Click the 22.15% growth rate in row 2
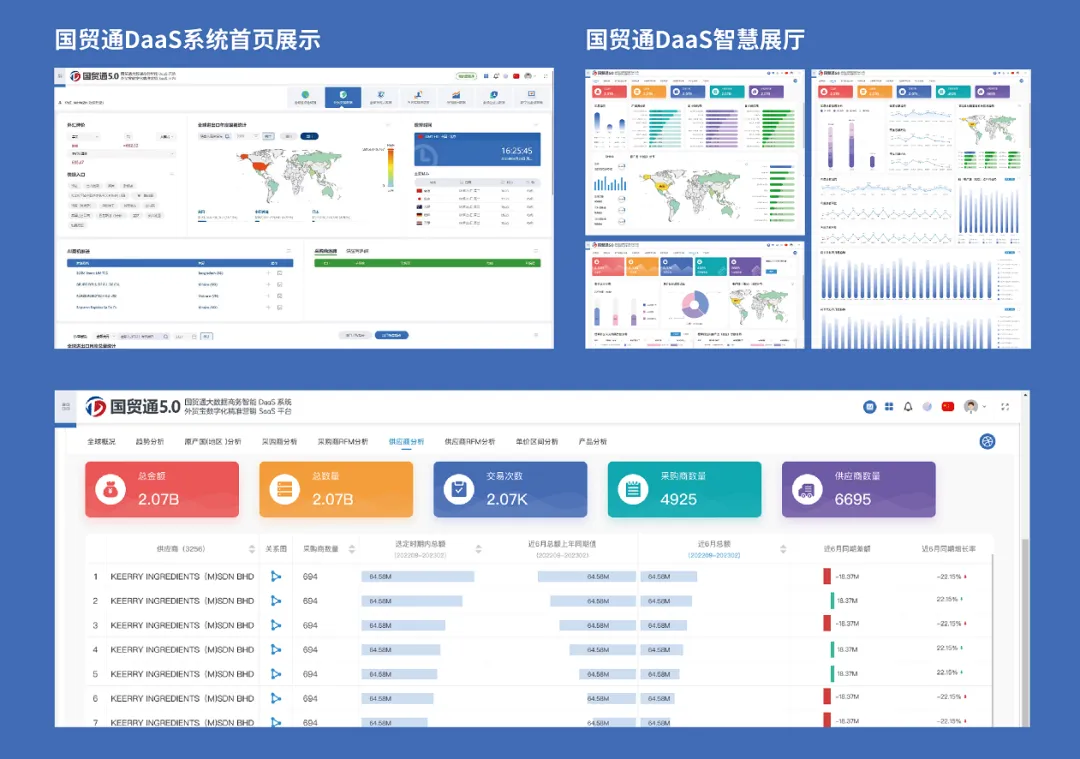The image size is (1080, 759). [947, 599]
